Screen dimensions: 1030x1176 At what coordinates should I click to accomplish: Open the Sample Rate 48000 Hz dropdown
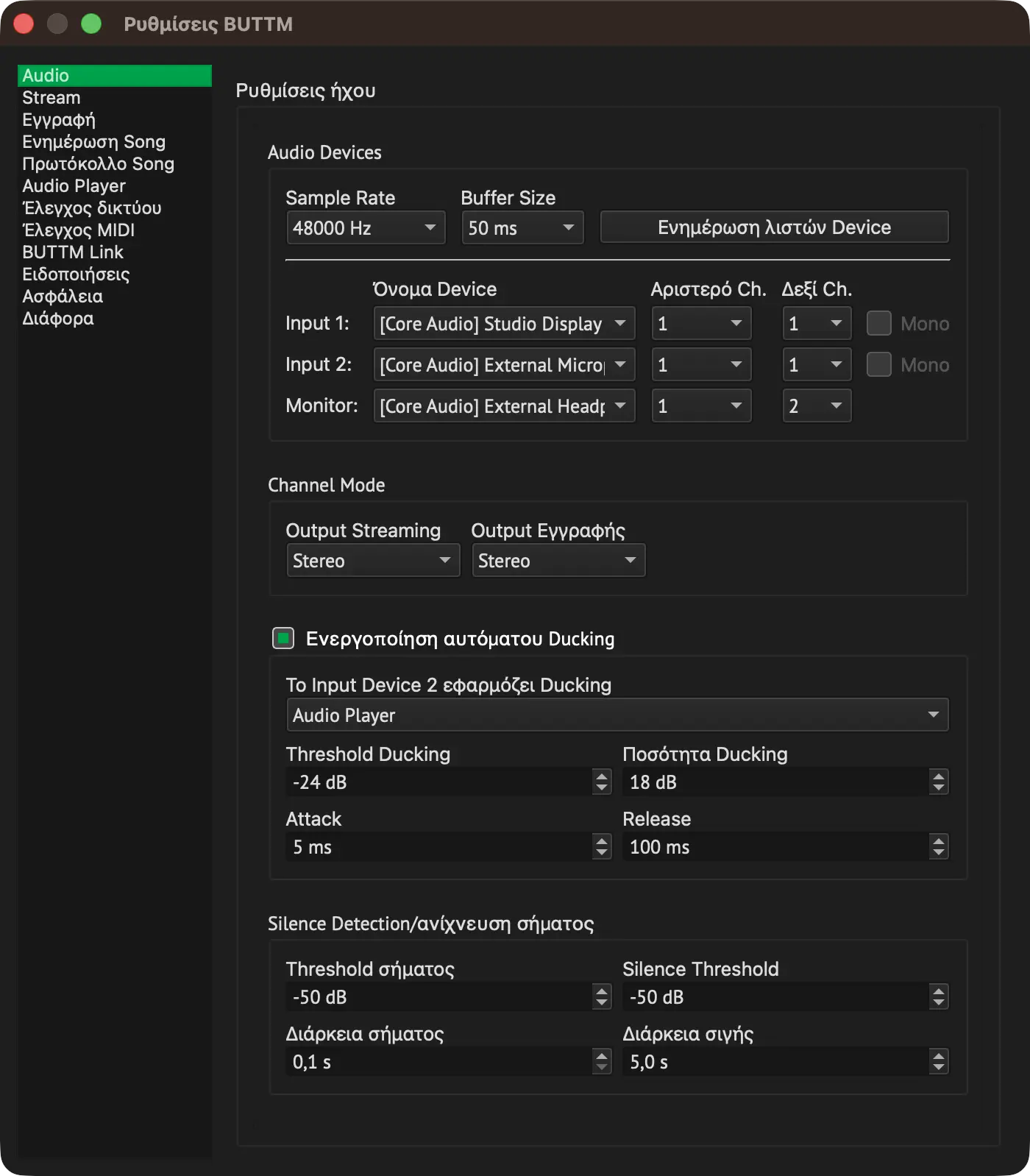(366, 227)
